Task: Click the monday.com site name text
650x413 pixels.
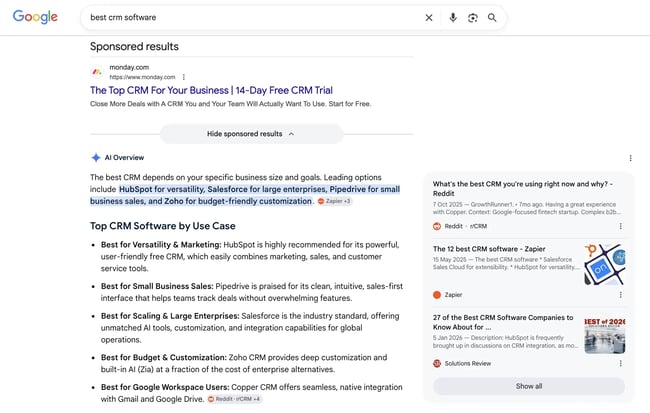Action: (x=129, y=67)
